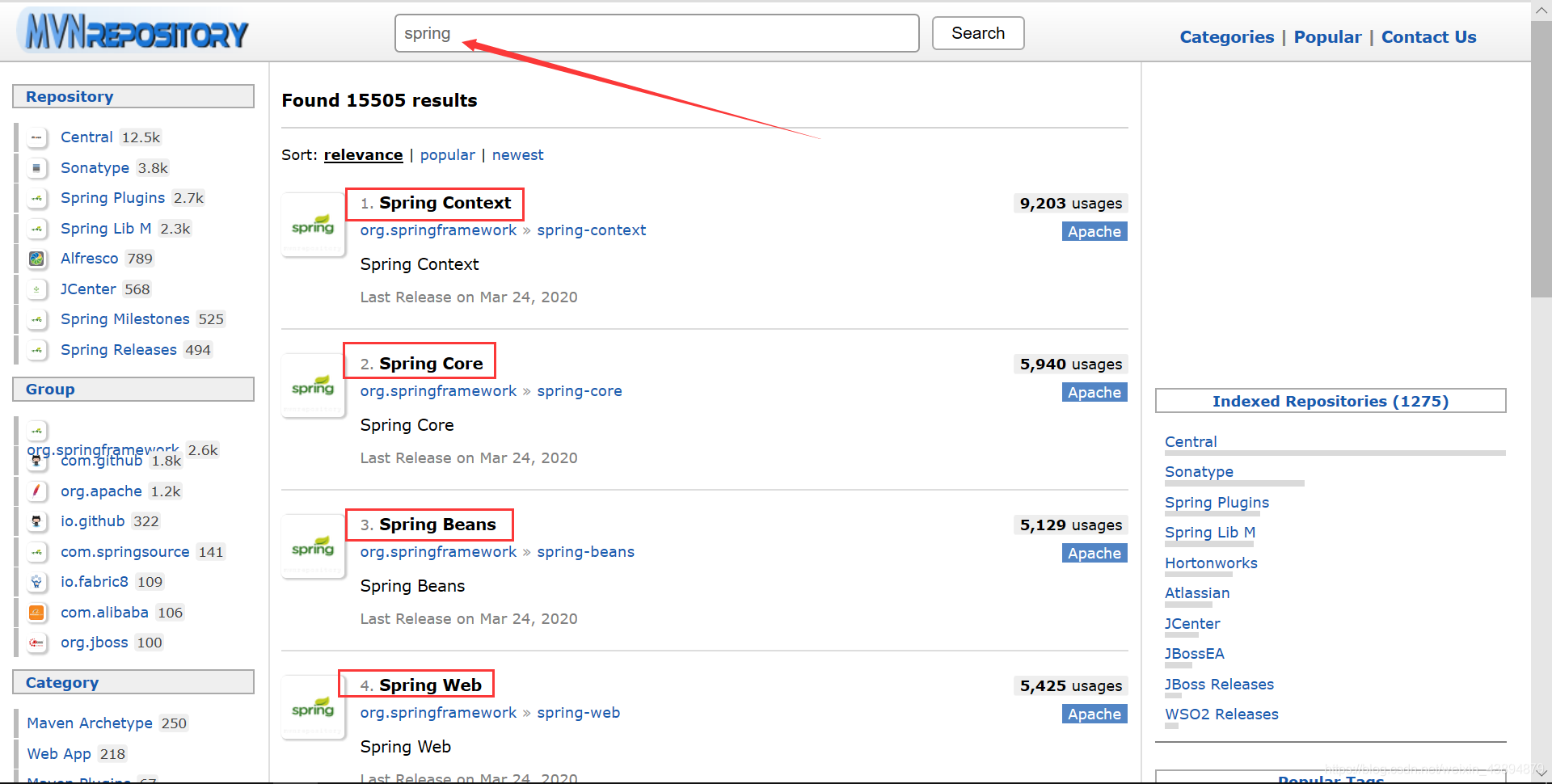Click org.springframework link under Spring Context
The width and height of the screenshot is (1552, 784).
(x=438, y=230)
